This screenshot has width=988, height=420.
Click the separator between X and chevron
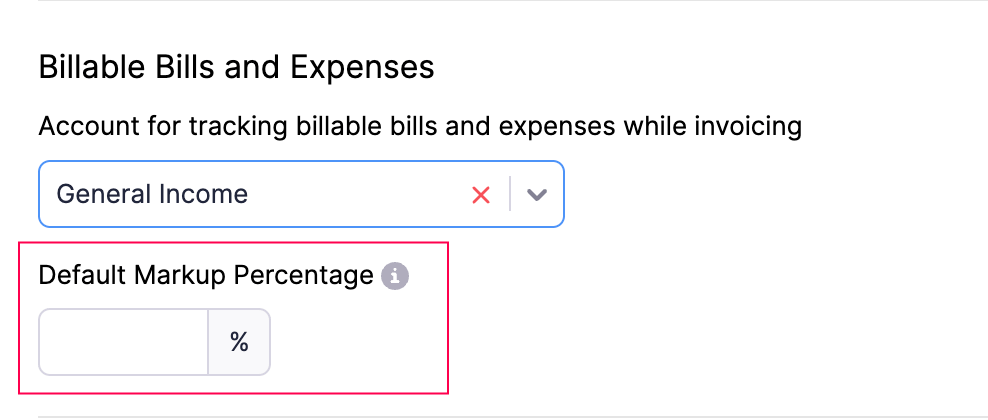click(x=511, y=194)
